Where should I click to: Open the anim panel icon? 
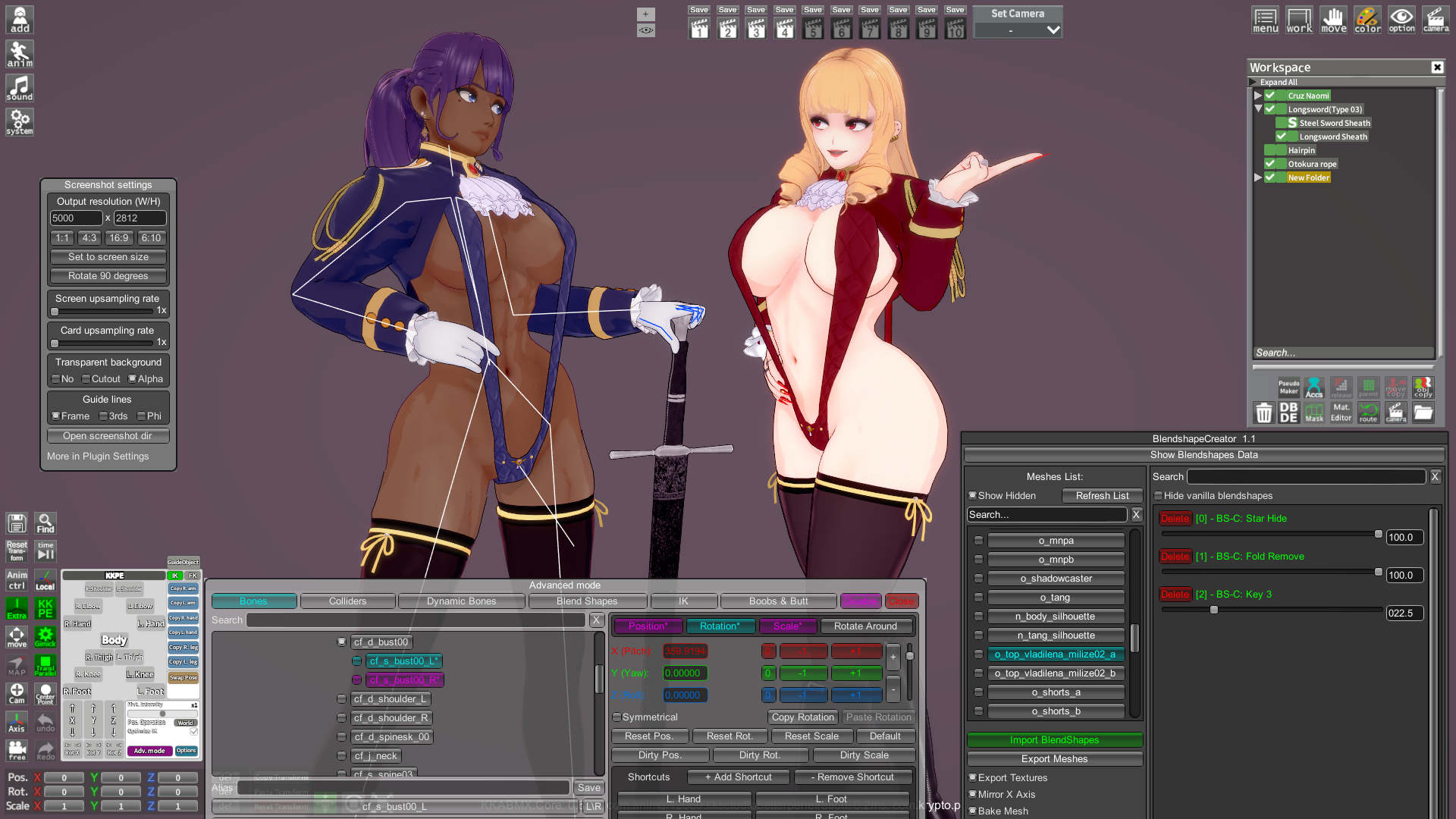(20, 54)
